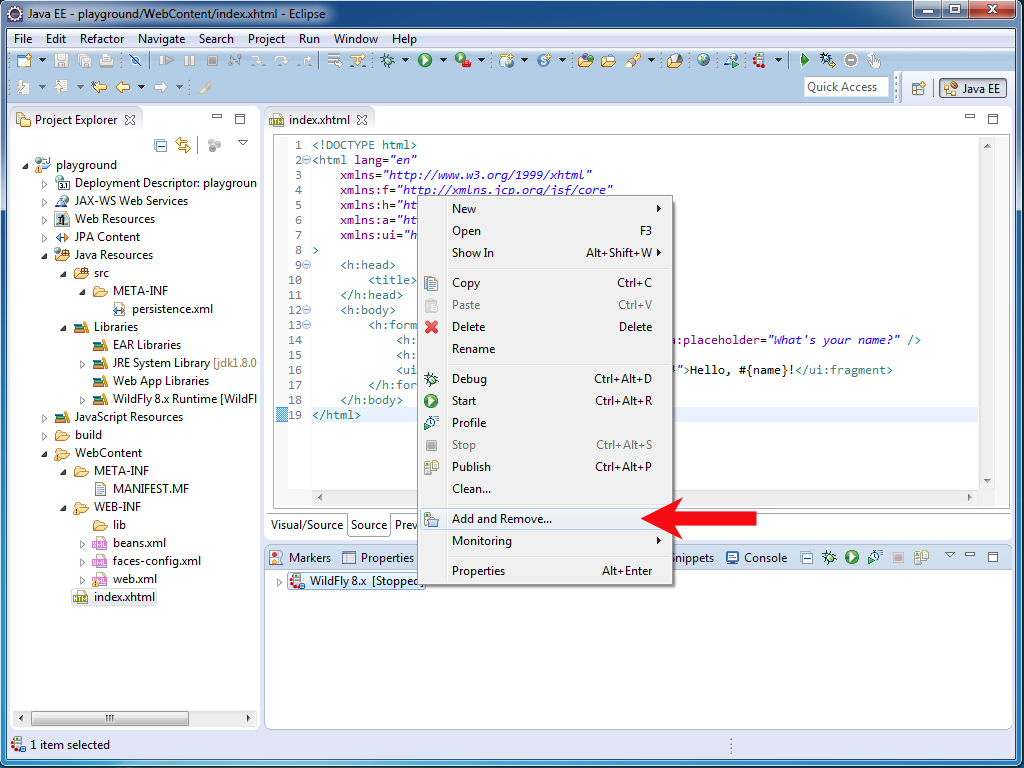Start server in debug mode from Servers view toolbar
This screenshot has height=768, width=1024.
tap(829, 557)
